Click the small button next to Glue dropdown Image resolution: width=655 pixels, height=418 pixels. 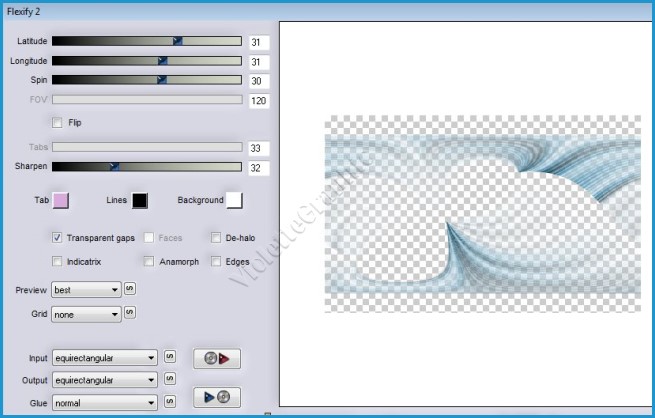[x=169, y=402]
